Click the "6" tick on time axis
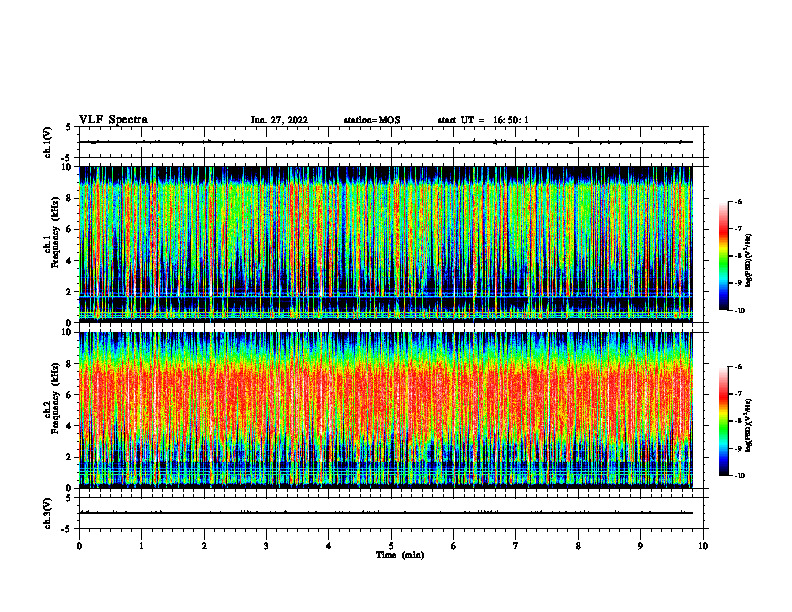Screen dimensions: 792x612 (x=454, y=546)
